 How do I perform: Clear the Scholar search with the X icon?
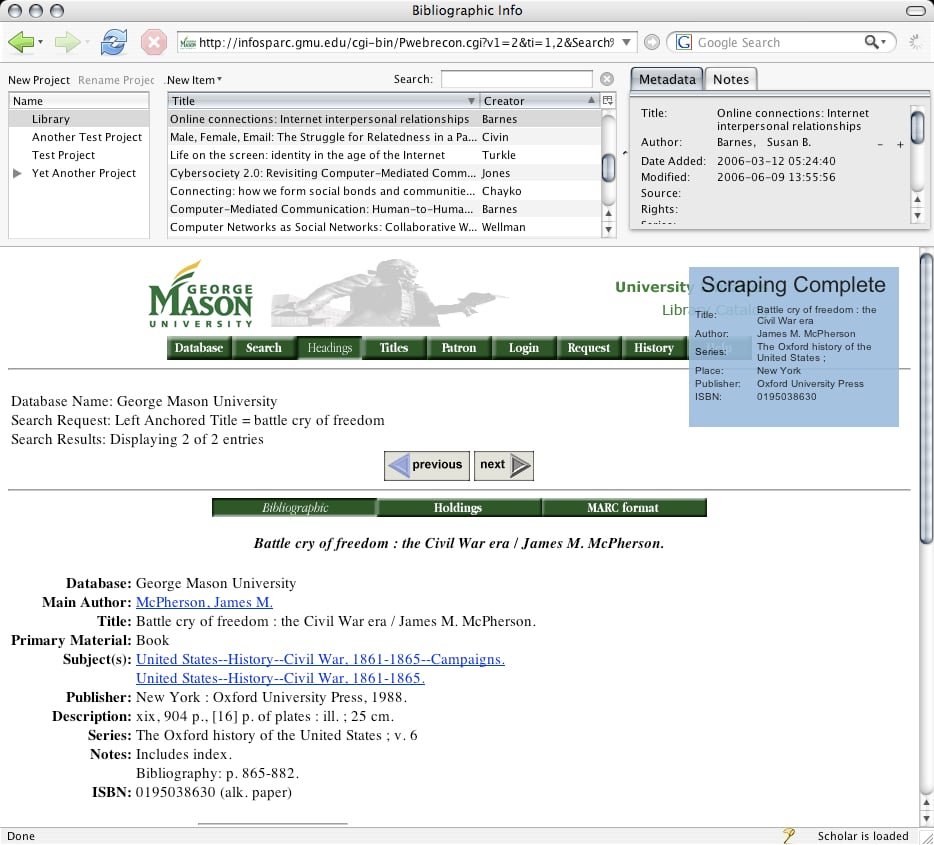coord(606,79)
